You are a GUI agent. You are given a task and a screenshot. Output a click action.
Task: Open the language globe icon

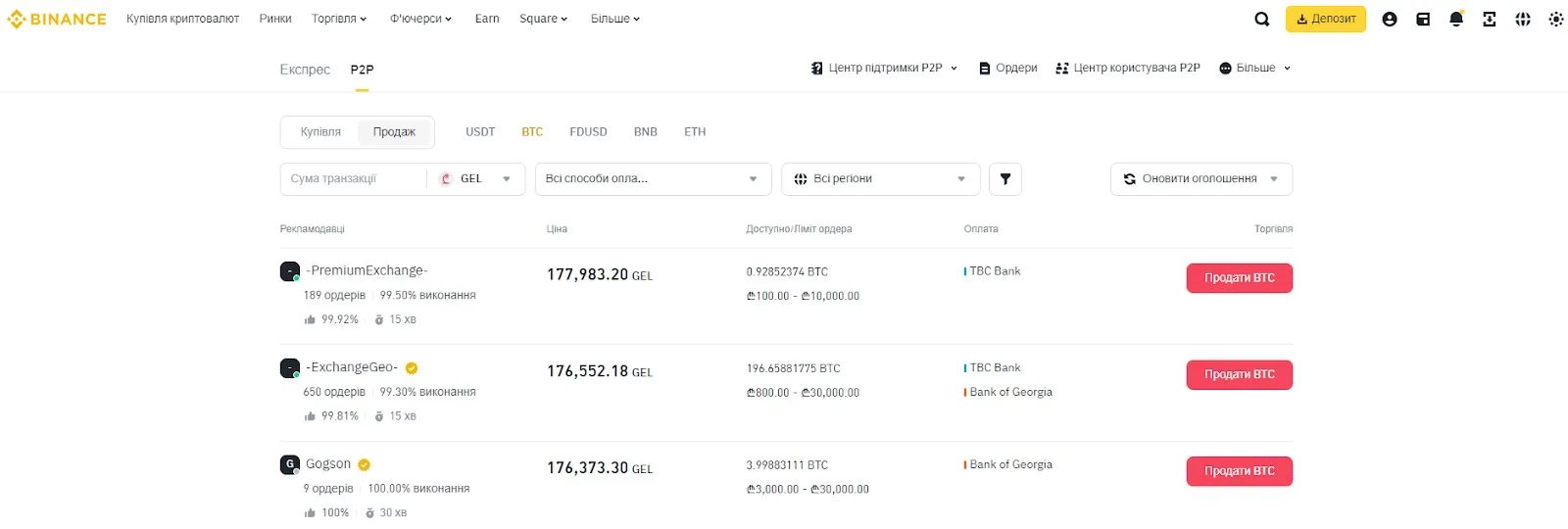(x=1522, y=19)
